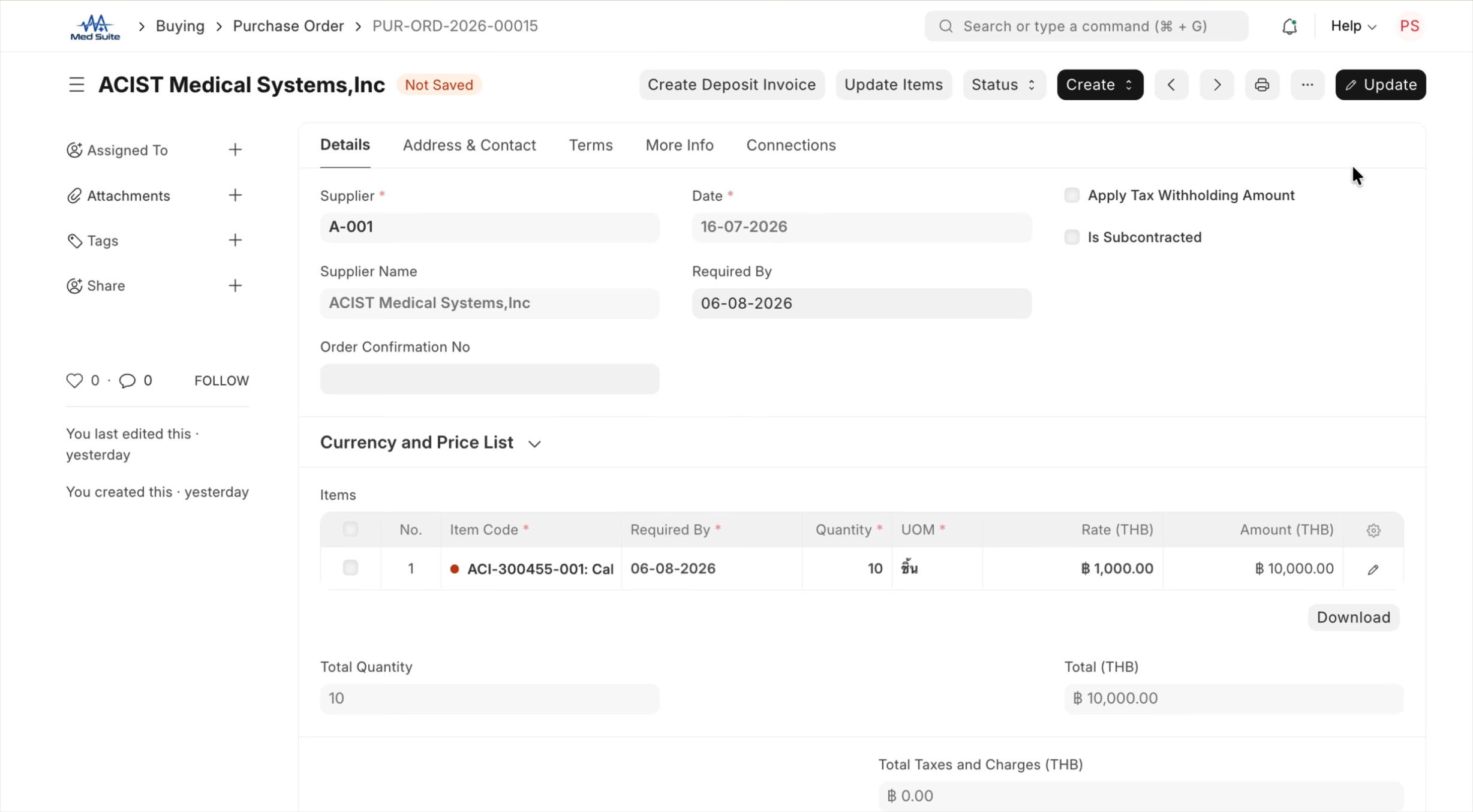The height and width of the screenshot is (812, 1473).
Task: Like this document with heart icon
Action: (x=74, y=381)
